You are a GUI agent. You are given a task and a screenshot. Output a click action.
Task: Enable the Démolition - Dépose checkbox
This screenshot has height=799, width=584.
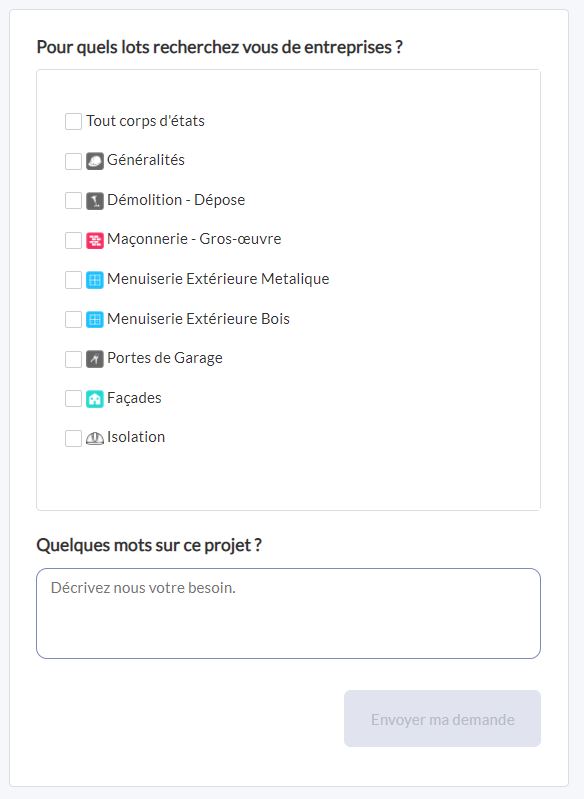tap(73, 201)
